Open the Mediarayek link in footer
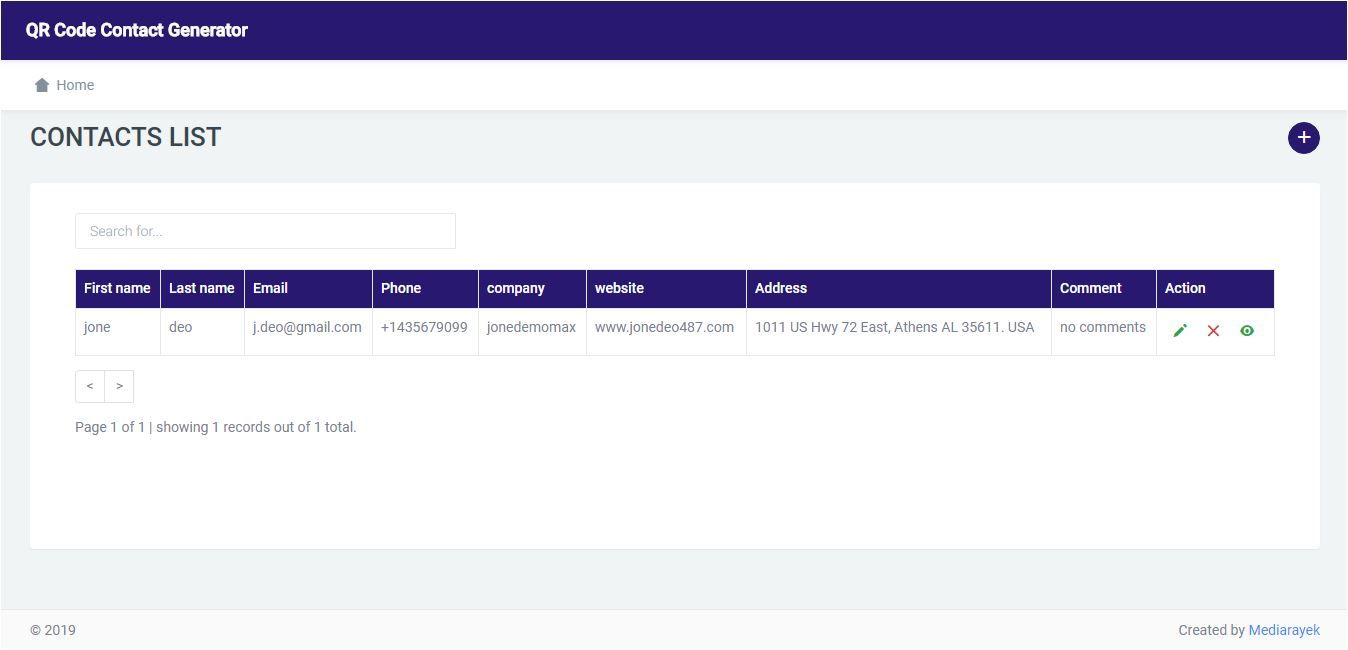 click(1284, 630)
